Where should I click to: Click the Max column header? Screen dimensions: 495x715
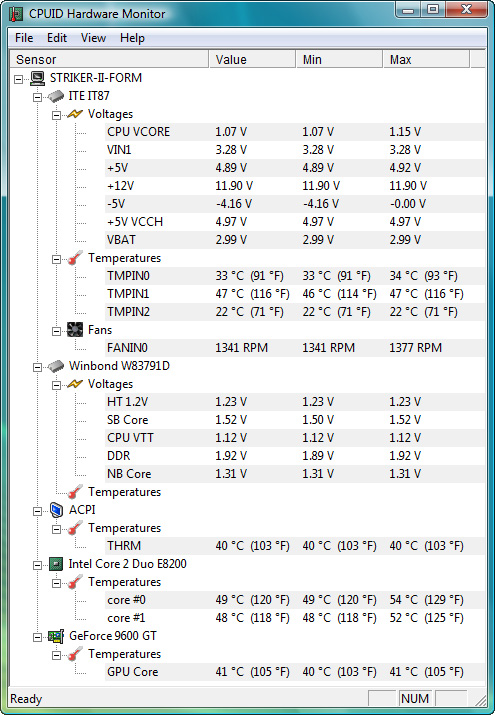tap(426, 59)
